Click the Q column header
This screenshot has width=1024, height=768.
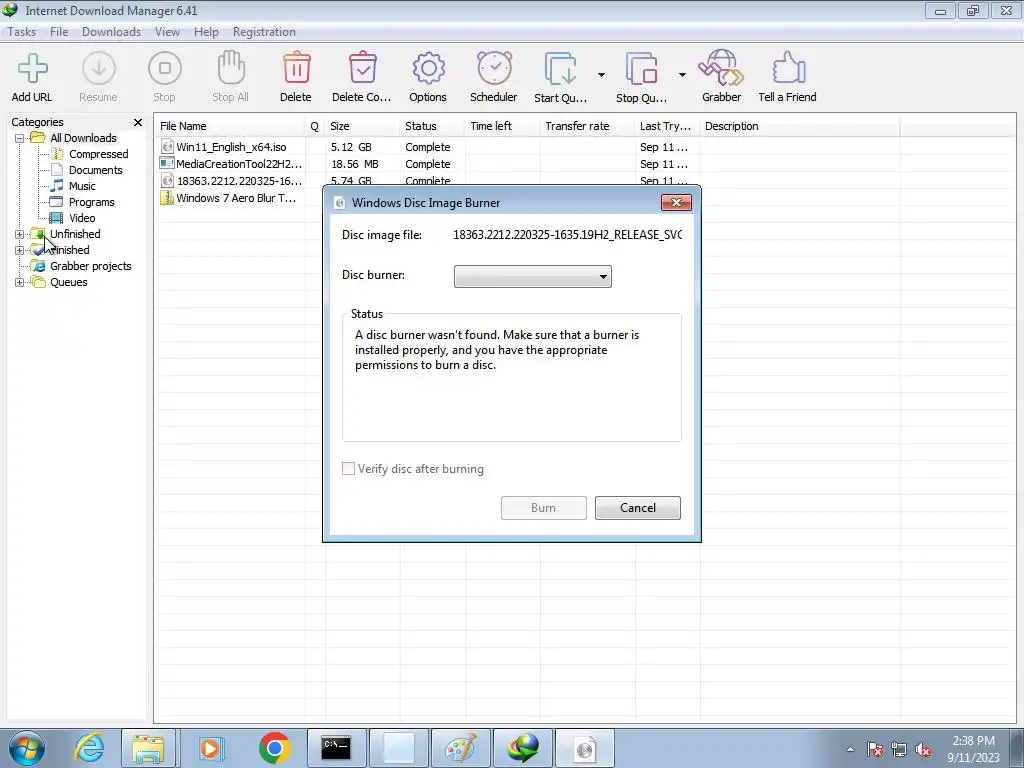click(x=315, y=126)
